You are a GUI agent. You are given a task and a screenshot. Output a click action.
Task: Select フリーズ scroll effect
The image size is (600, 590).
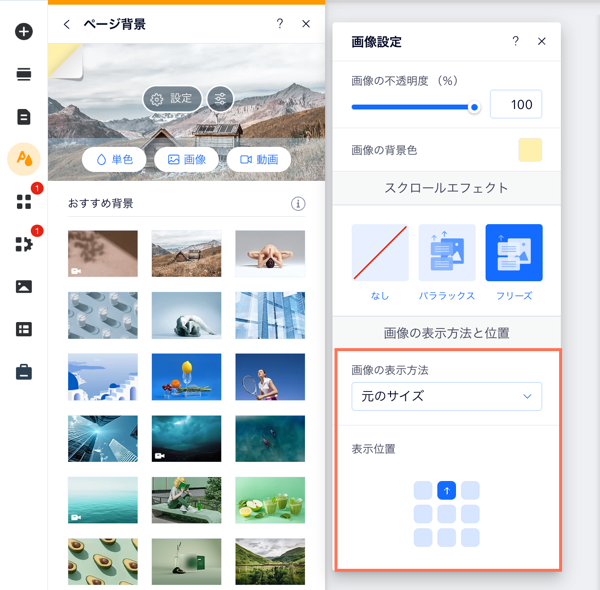click(x=514, y=253)
